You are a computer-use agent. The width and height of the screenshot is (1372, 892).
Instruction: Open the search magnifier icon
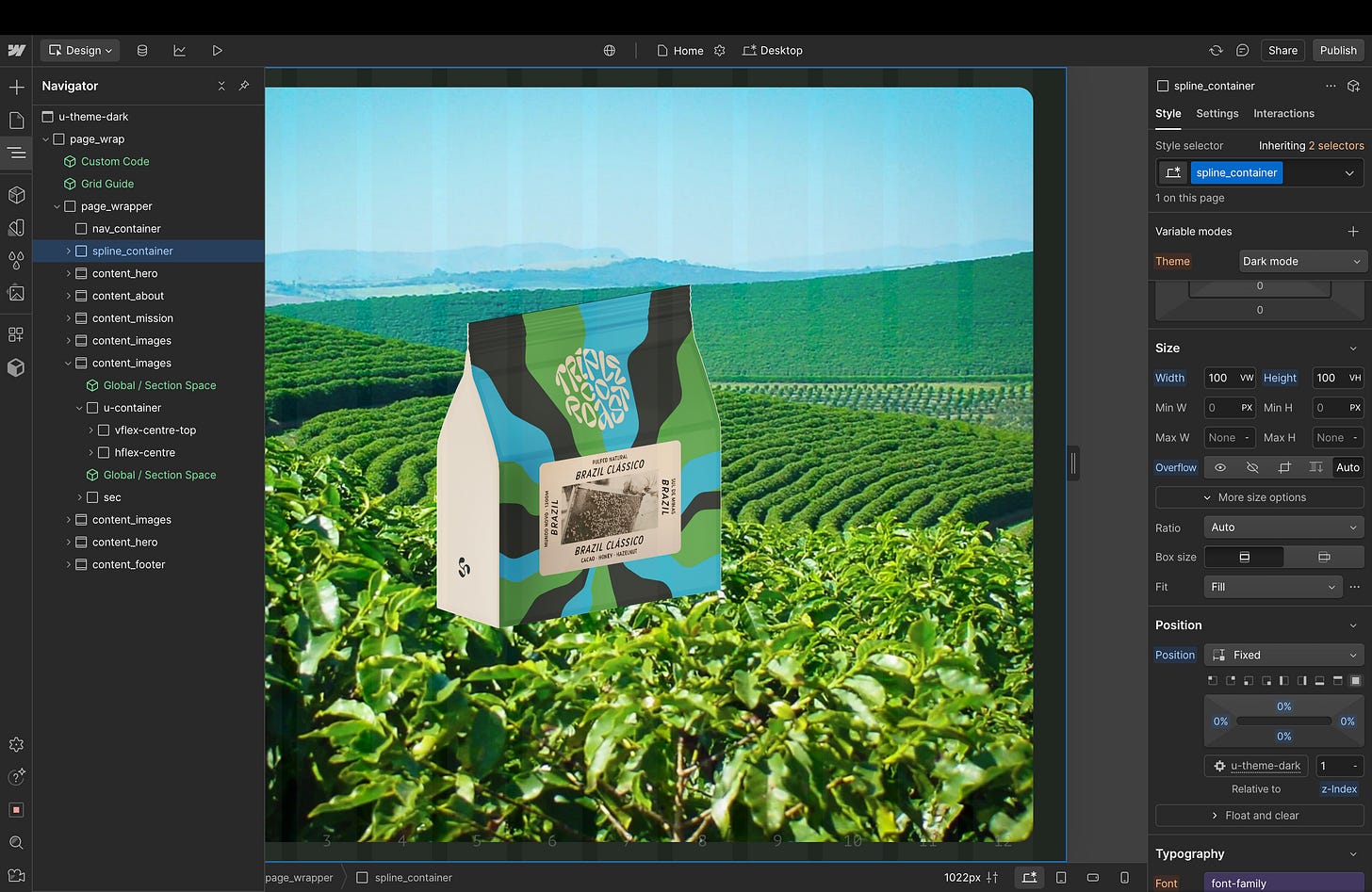pyautogui.click(x=16, y=842)
